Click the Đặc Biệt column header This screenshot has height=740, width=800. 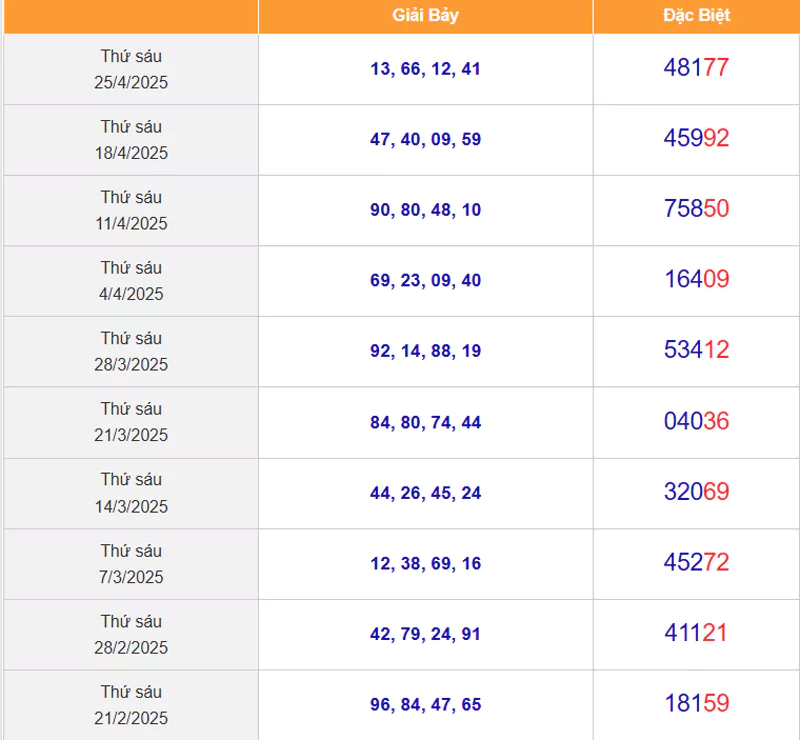tap(696, 15)
